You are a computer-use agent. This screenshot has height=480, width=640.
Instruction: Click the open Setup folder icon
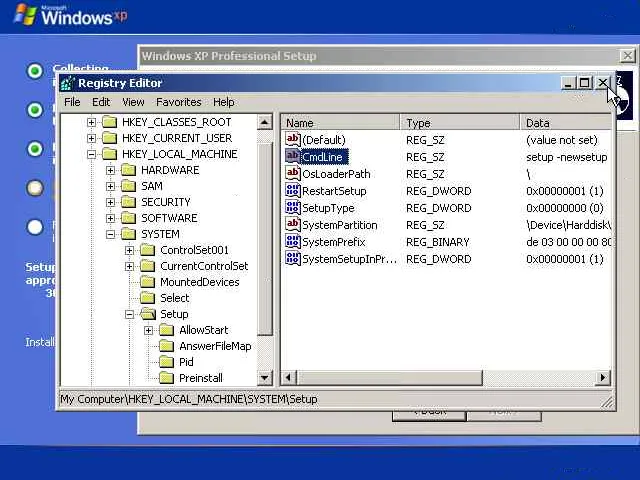pos(148,314)
